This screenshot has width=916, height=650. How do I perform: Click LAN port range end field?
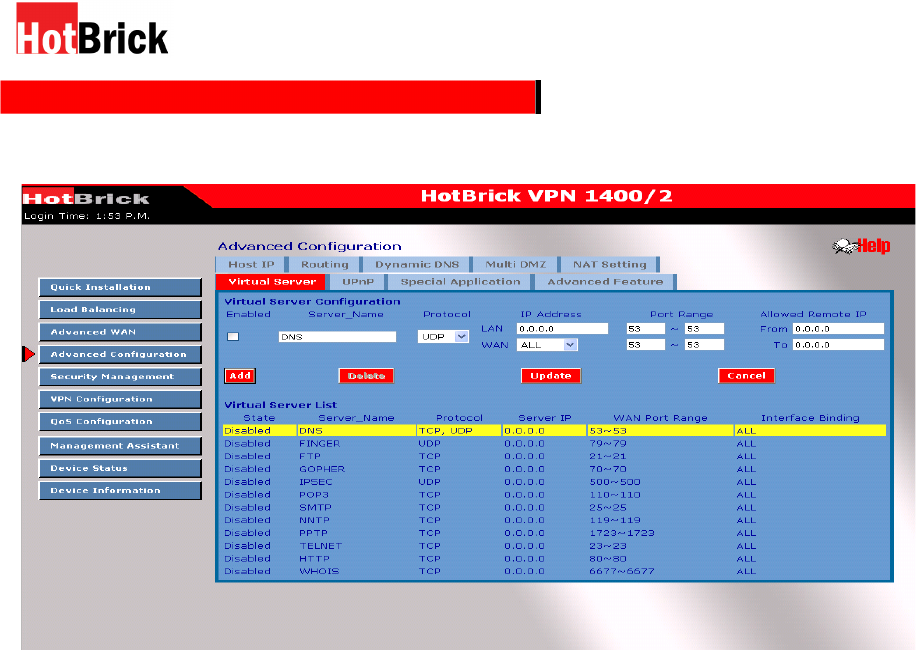705,329
